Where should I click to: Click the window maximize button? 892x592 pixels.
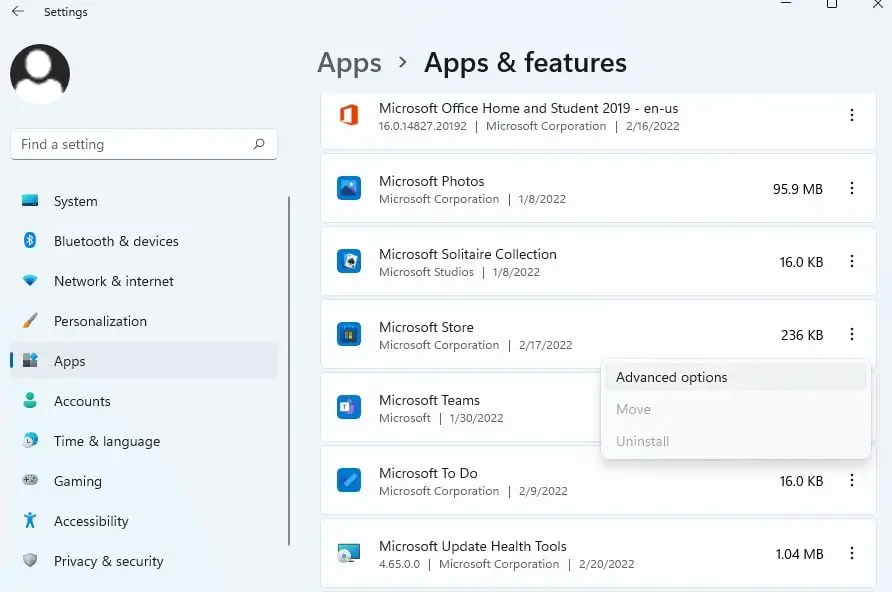point(832,5)
